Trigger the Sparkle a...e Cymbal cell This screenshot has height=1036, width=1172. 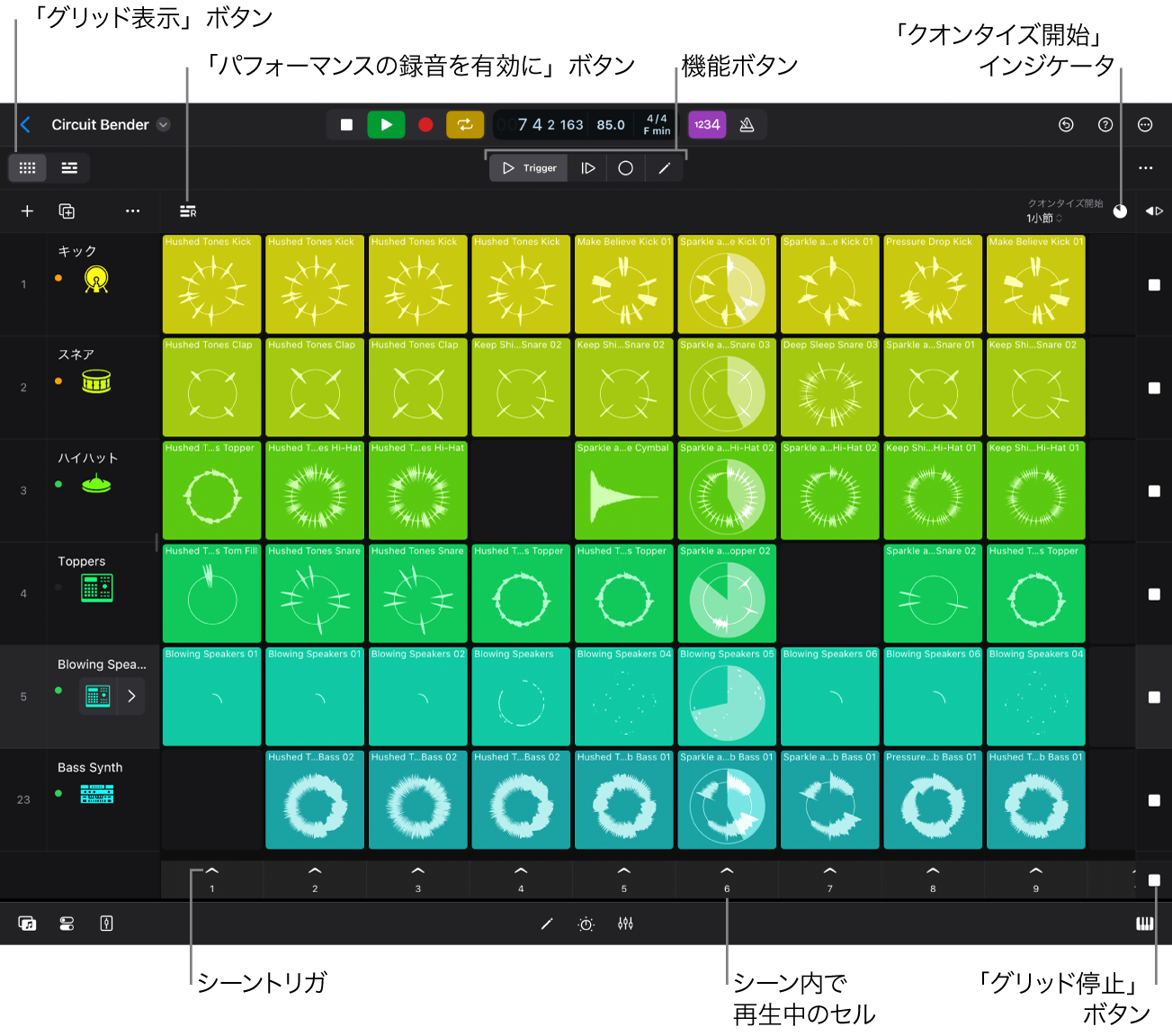point(624,490)
